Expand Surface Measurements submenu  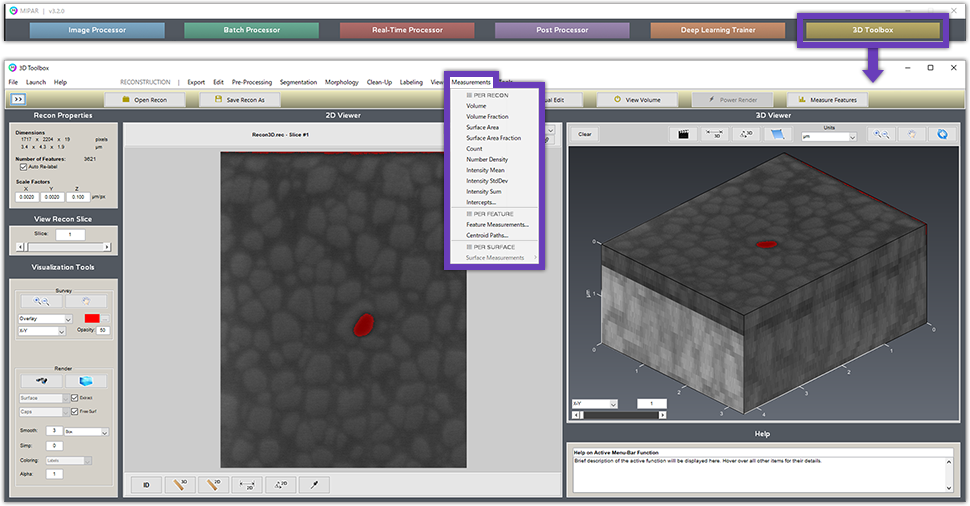point(495,258)
